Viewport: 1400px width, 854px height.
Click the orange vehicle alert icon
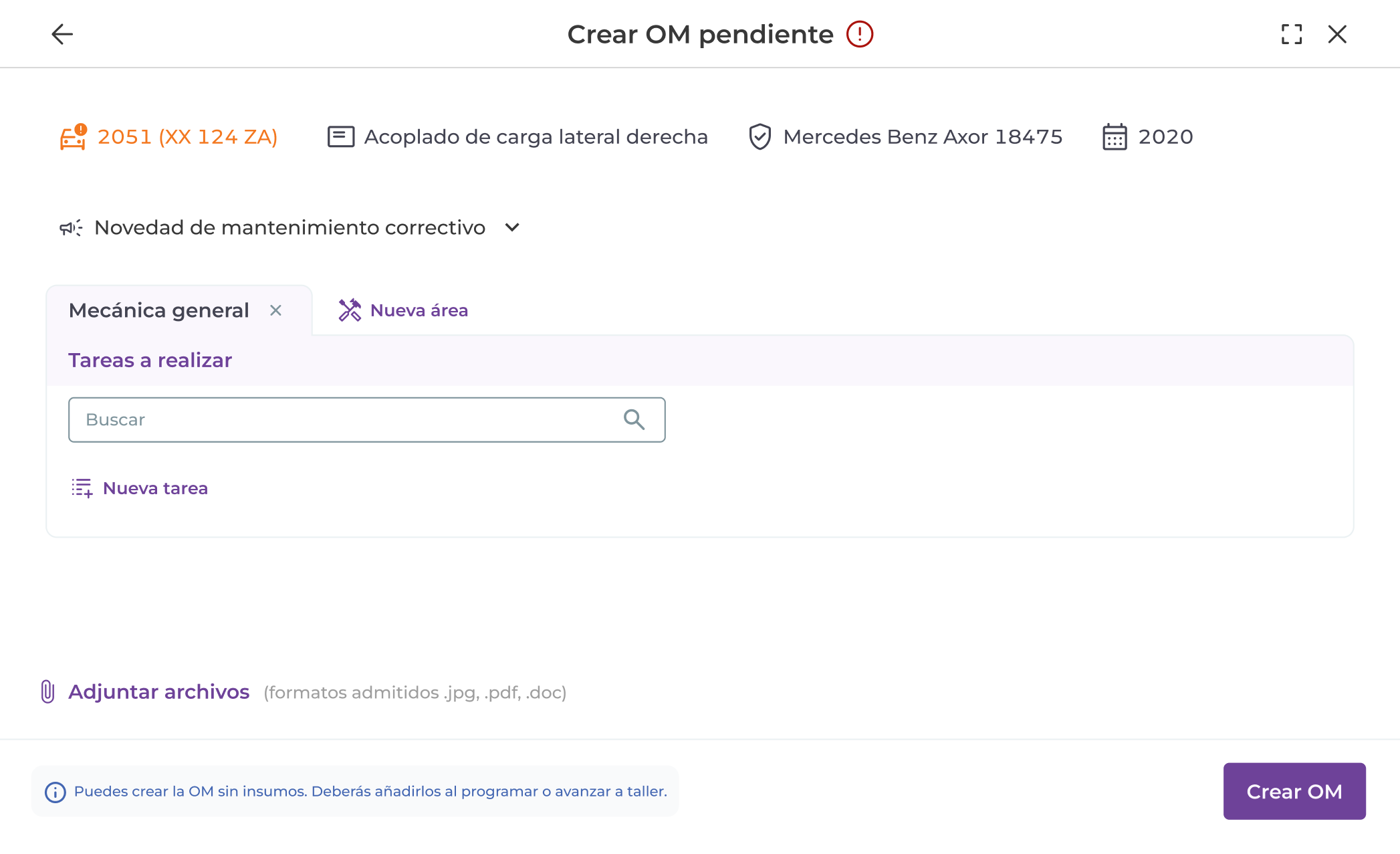click(x=74, y=137)
